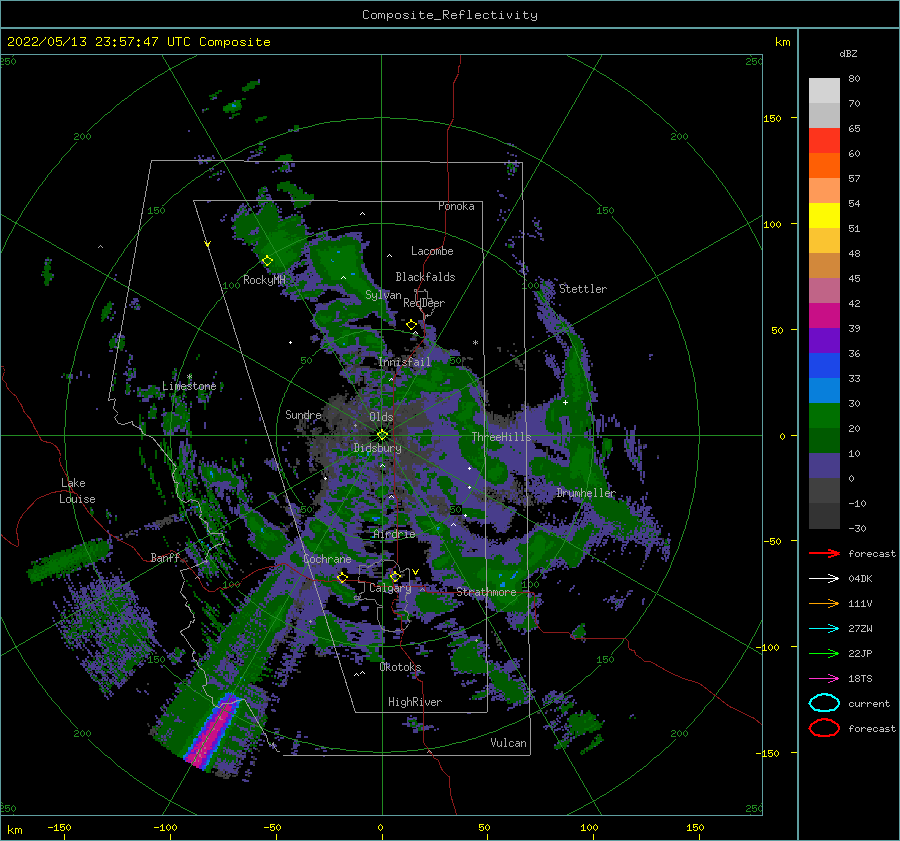The image size is (900, 841).
Task: Click the Calgary city label
Action: tap(390, 588)
